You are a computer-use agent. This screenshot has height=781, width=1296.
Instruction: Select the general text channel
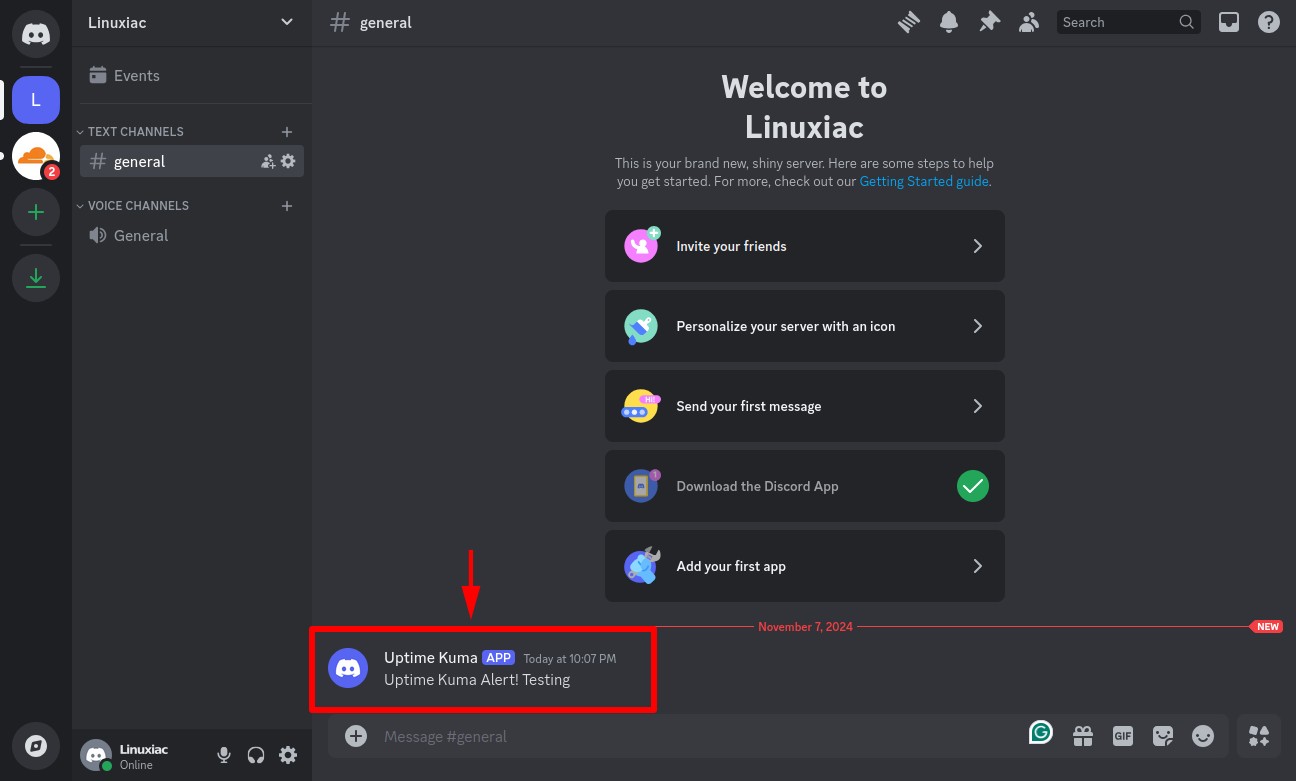[x=191, y=161]
